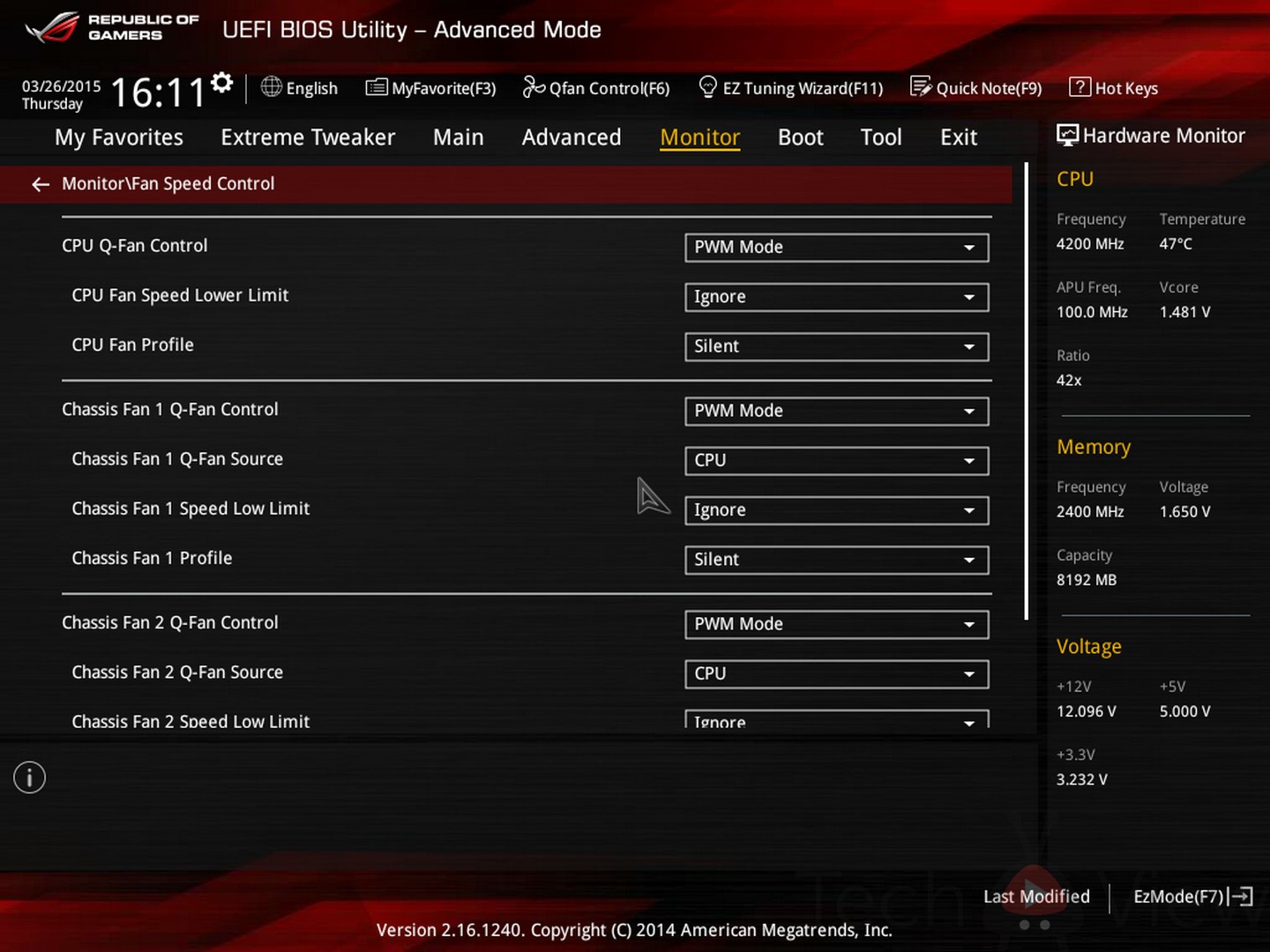Open Qfan Control(F6) fan icon
The image size is (1270, 952).
(x=534, y=86)
